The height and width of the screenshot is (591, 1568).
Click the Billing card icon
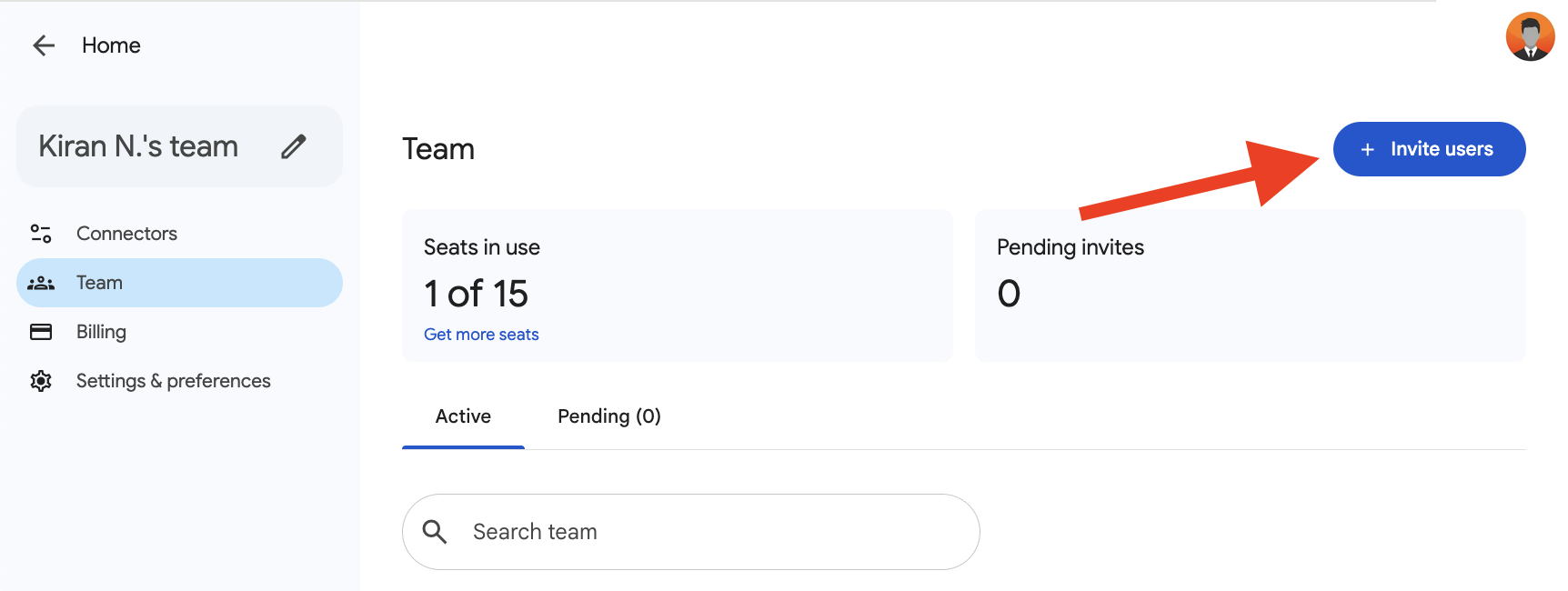coord(41,332)
